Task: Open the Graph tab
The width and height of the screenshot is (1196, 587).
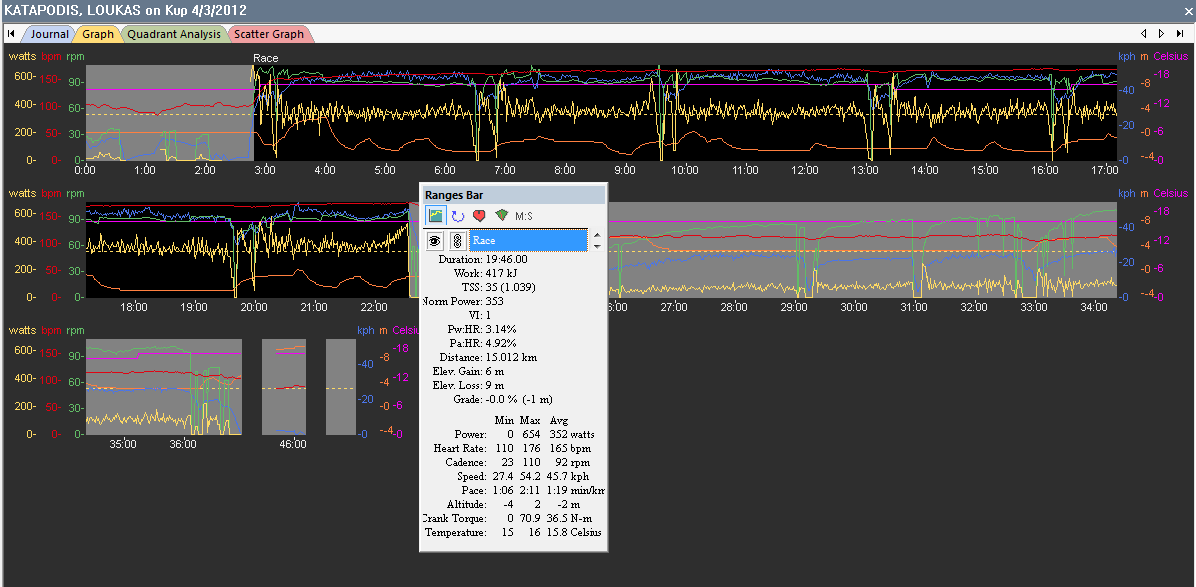Action: coord(98,34)
